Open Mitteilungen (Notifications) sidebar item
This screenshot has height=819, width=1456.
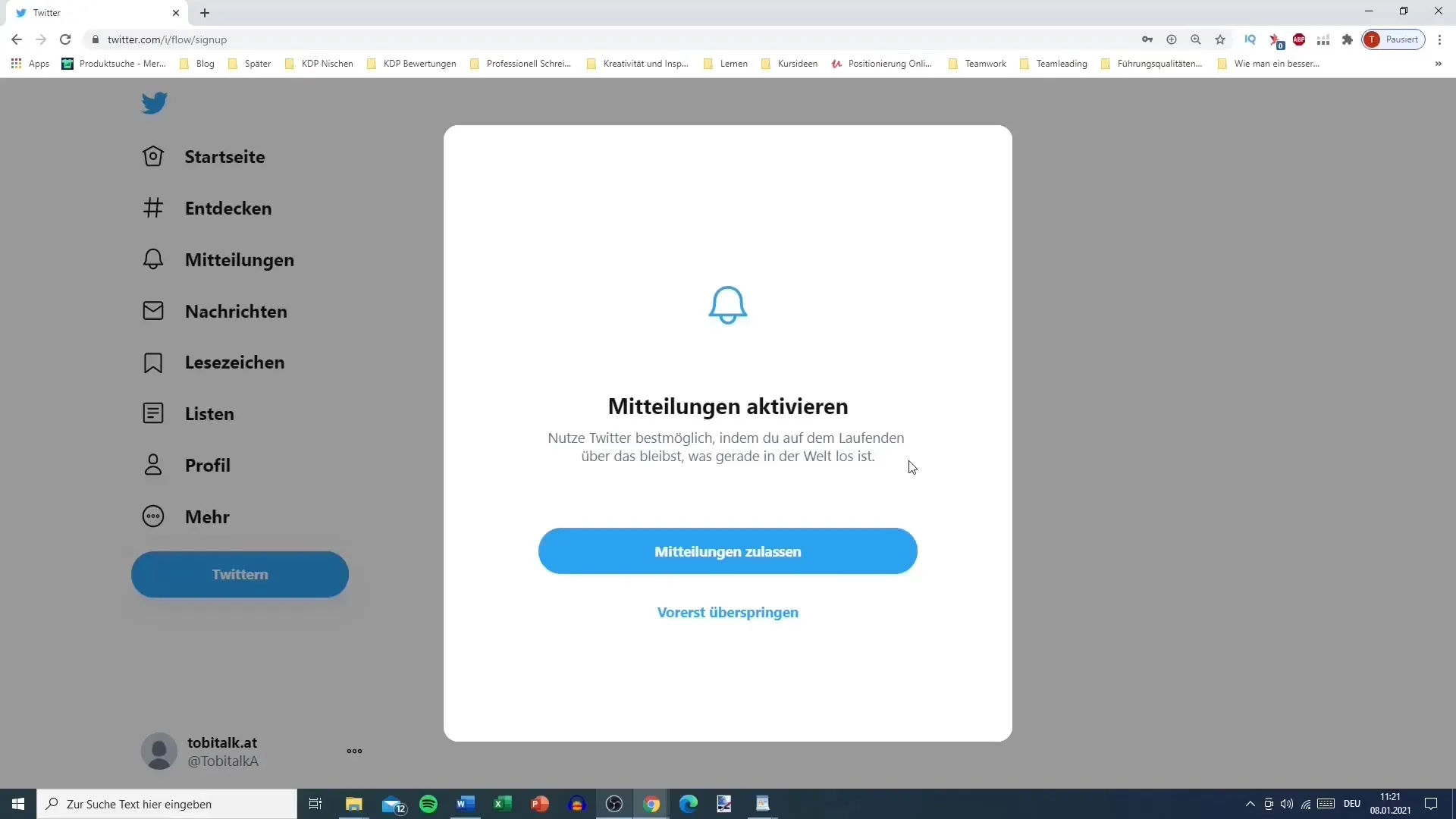click(x=239, y=259)
